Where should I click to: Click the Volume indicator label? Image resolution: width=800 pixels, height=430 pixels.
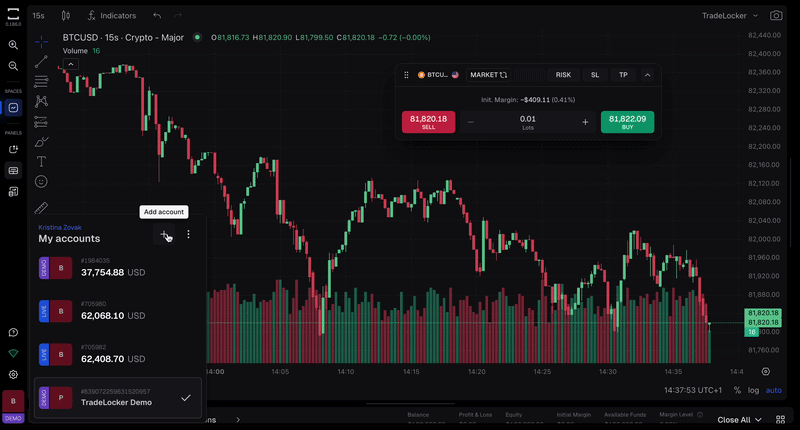coord(75,51)
